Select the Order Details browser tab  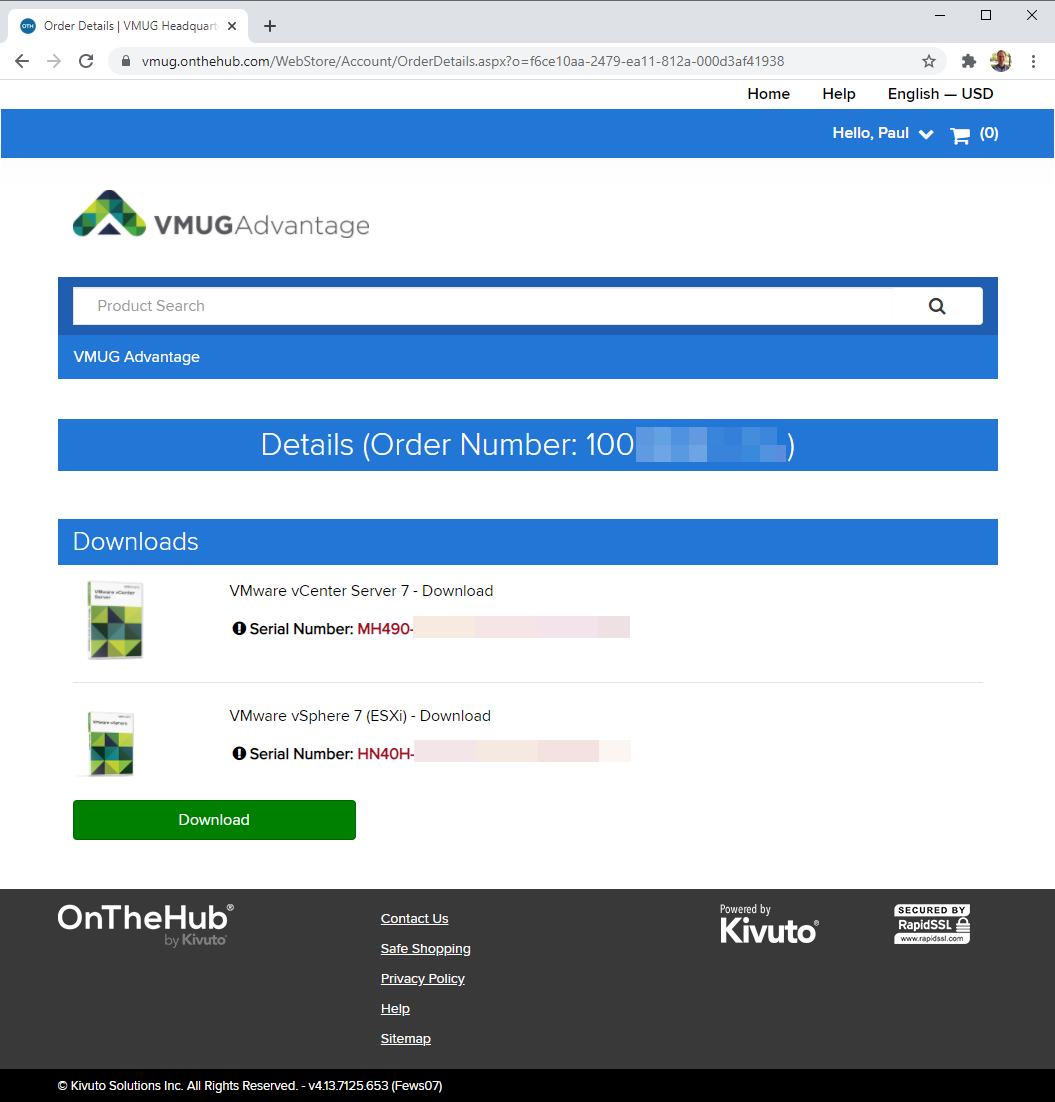tap(129, 26)
